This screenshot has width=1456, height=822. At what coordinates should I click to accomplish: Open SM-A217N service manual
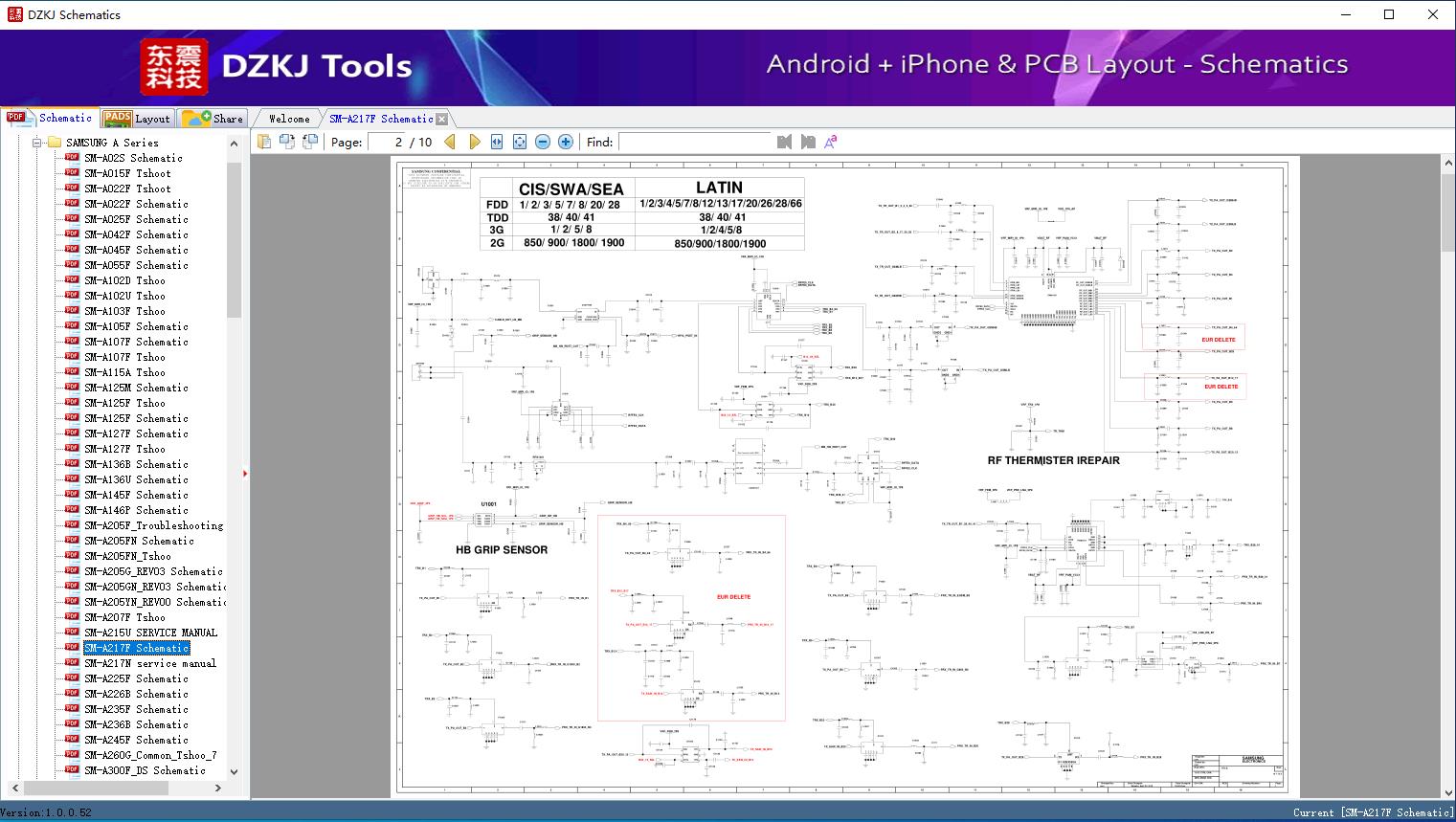149,663
